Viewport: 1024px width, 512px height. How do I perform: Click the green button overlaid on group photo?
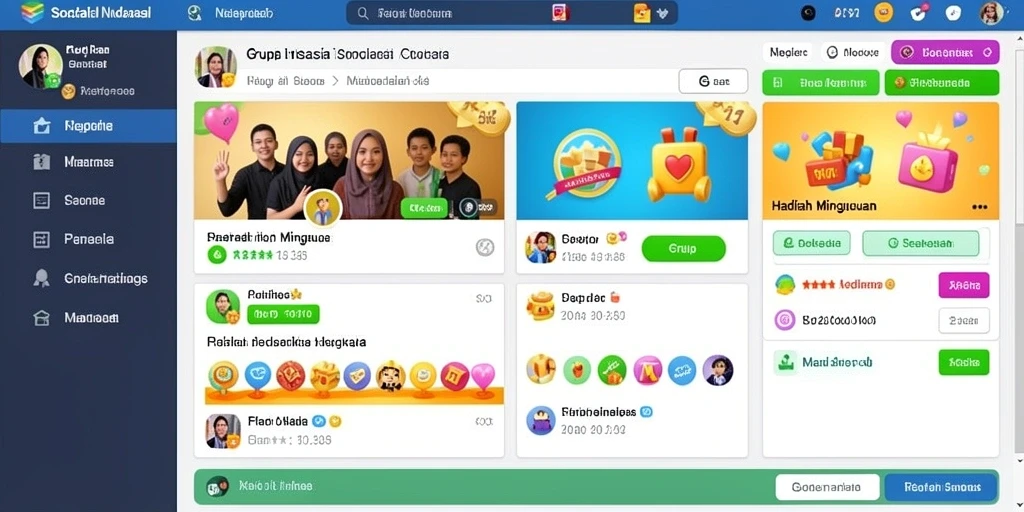point(424,208)
